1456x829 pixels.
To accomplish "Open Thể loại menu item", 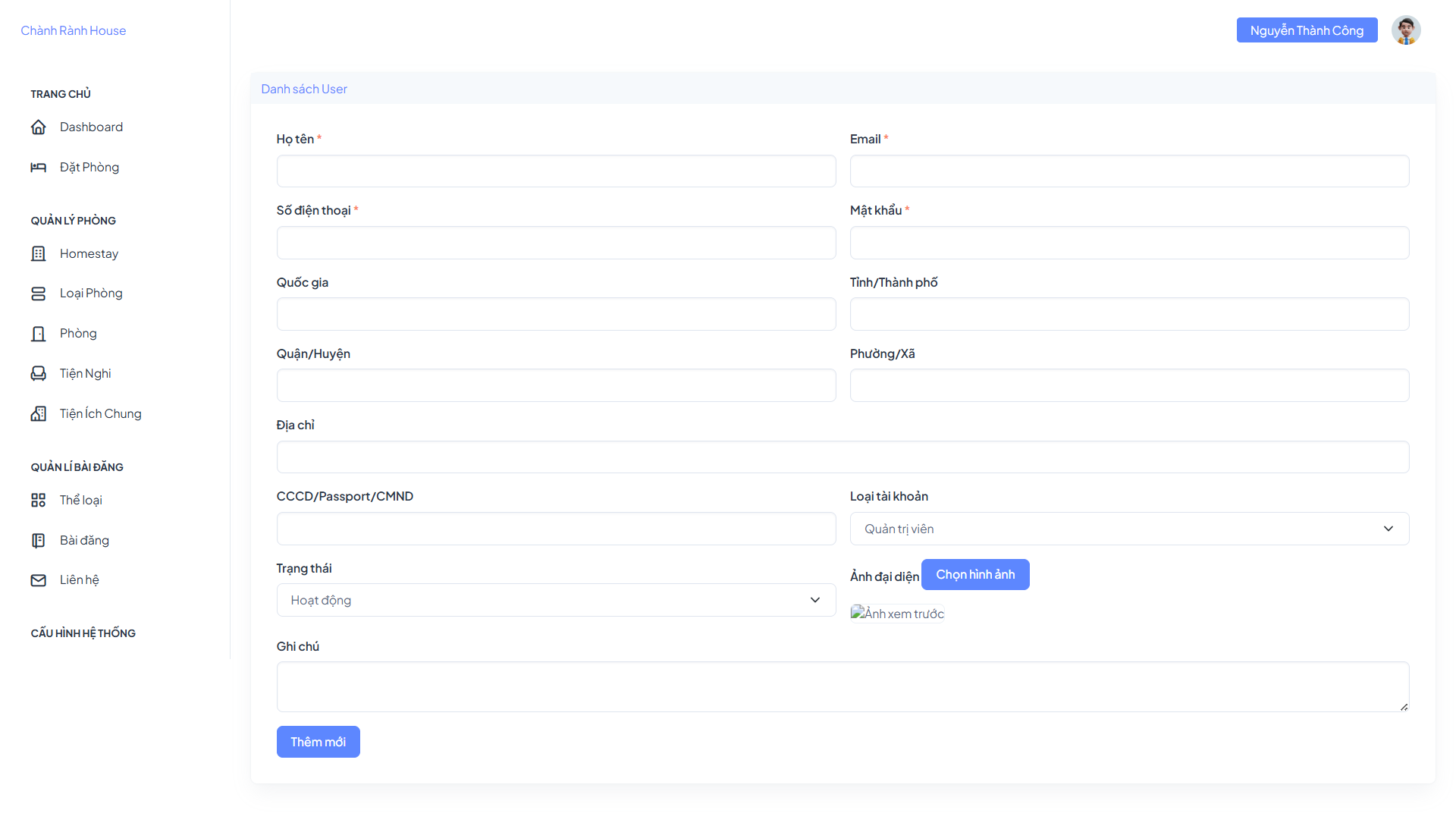I will (x=80, y=501).
